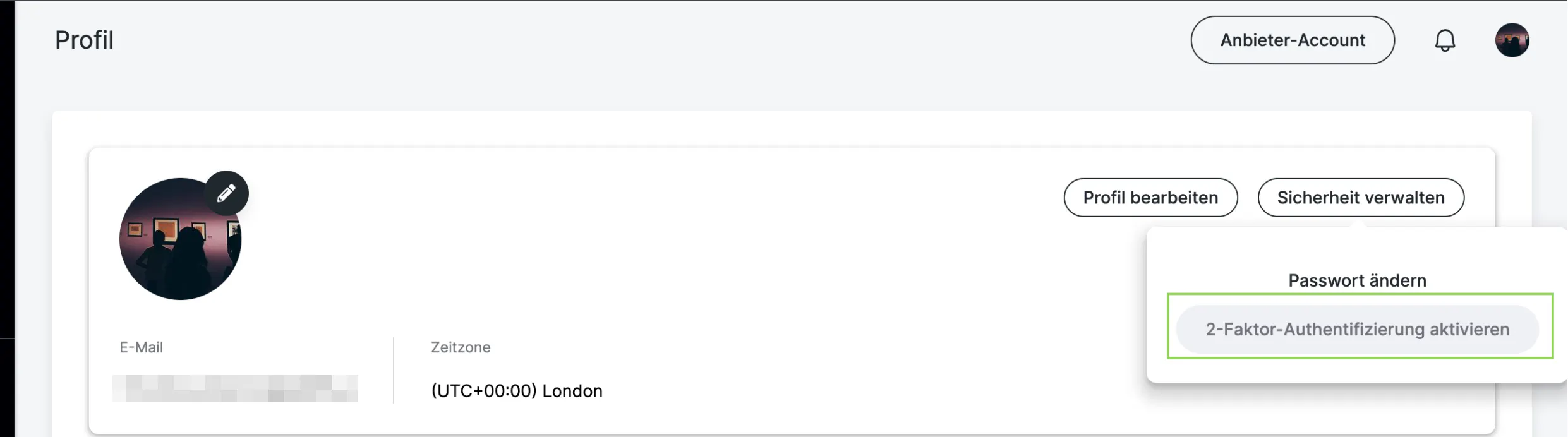
Task: Click the (UTC+00:00) London timezone value
Action: tap(517, 391)
